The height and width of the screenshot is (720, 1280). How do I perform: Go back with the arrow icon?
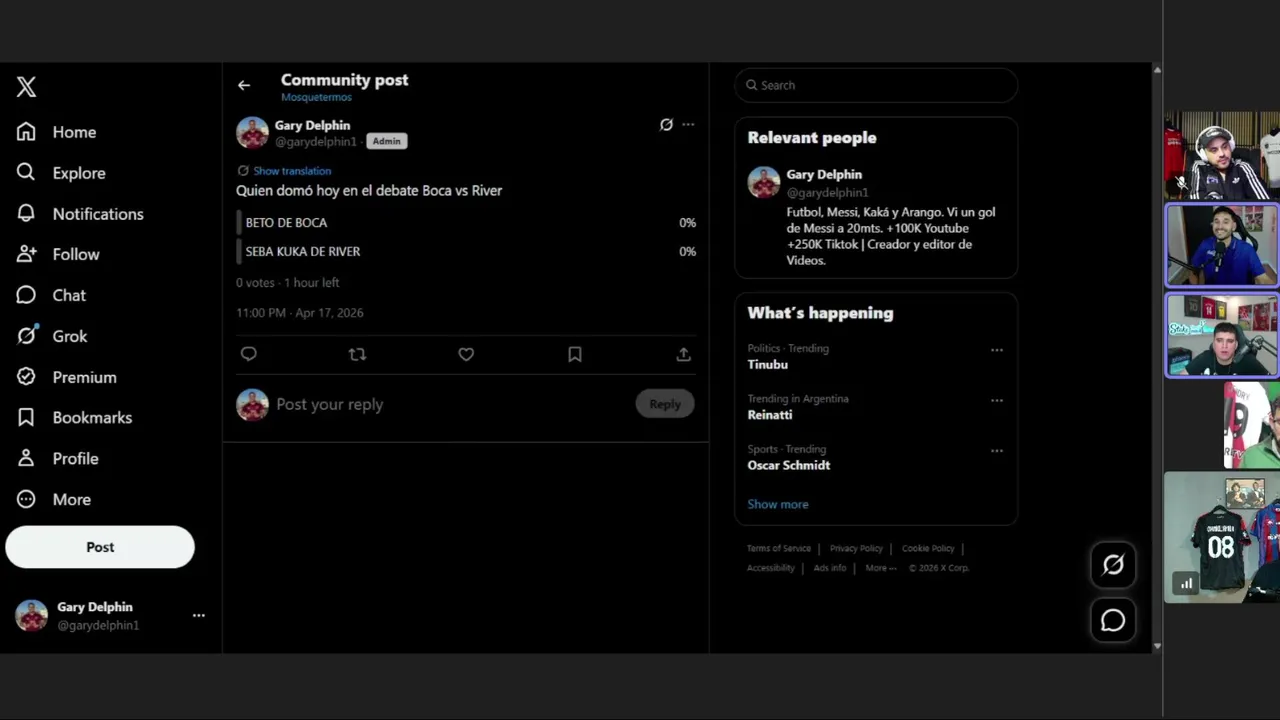click(x=244, y=85)
